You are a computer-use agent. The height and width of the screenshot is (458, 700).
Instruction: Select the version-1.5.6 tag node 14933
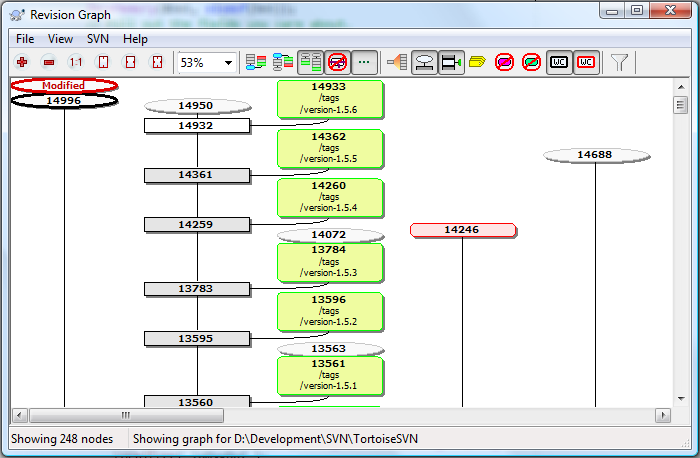(330, 98)
